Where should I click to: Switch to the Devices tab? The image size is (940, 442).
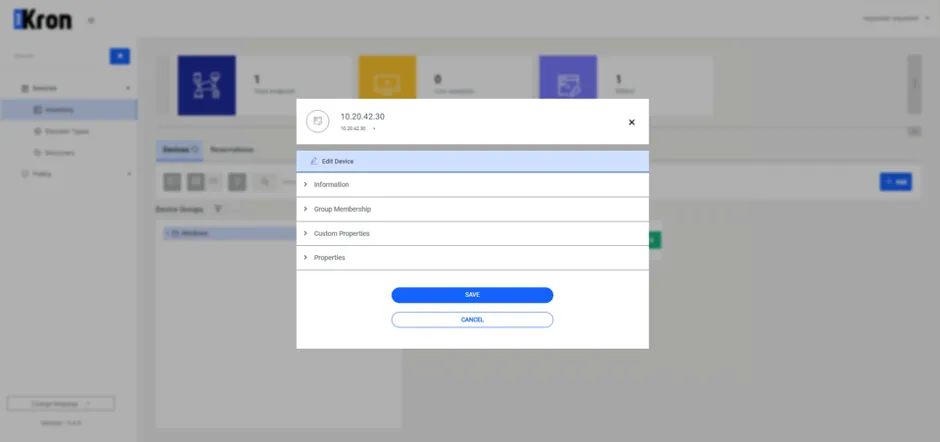[180, 150]
